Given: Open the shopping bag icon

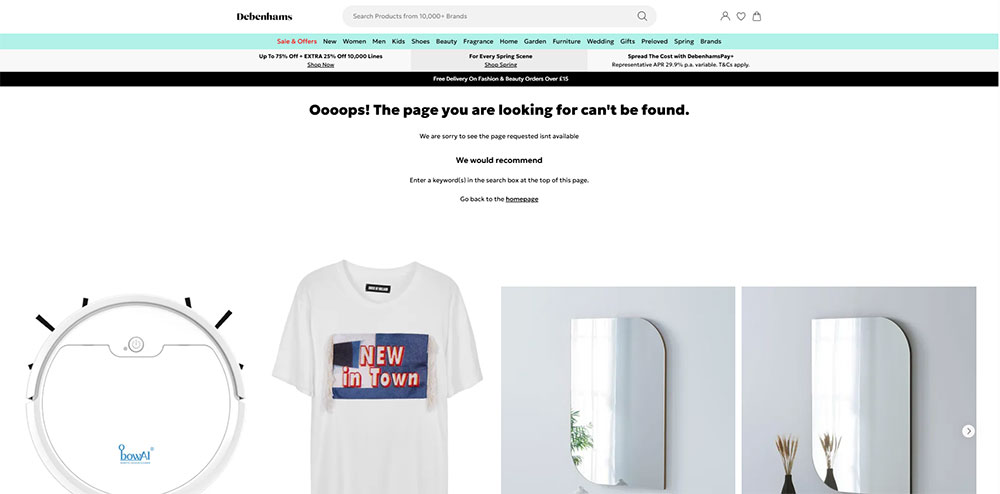Looking at the screenshot, I should click(757, 16).
